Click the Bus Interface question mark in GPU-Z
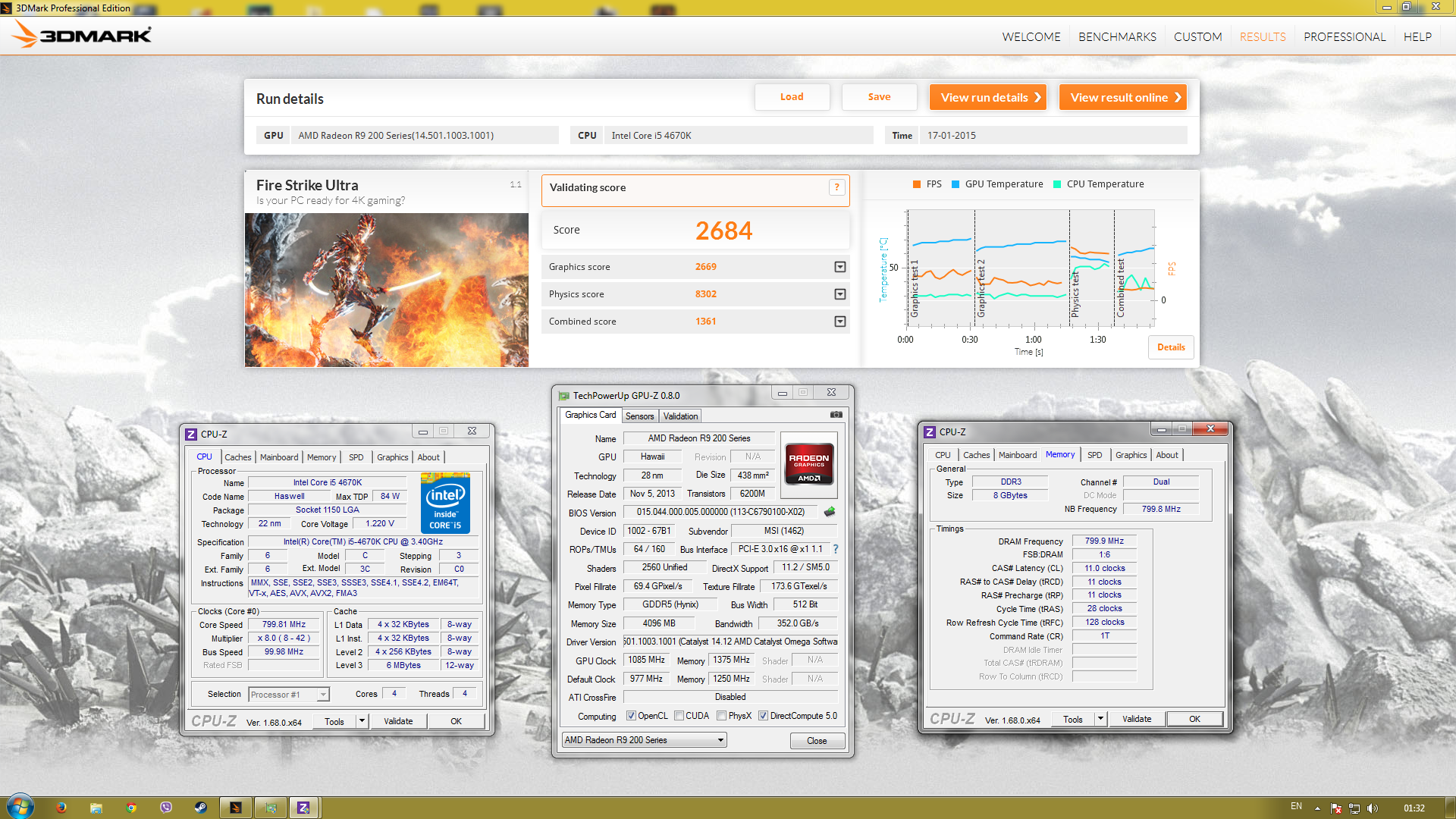Viewport: 1456px width, 819px height. [x=836, y=549]
